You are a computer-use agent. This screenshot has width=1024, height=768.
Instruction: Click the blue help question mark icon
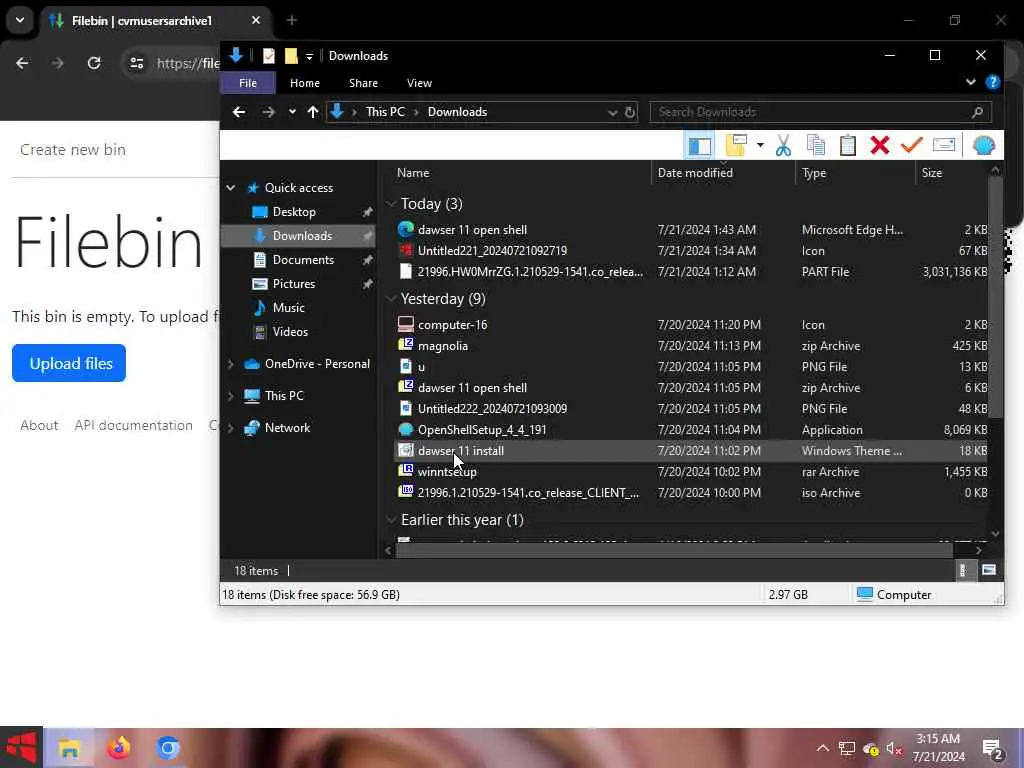993,82
